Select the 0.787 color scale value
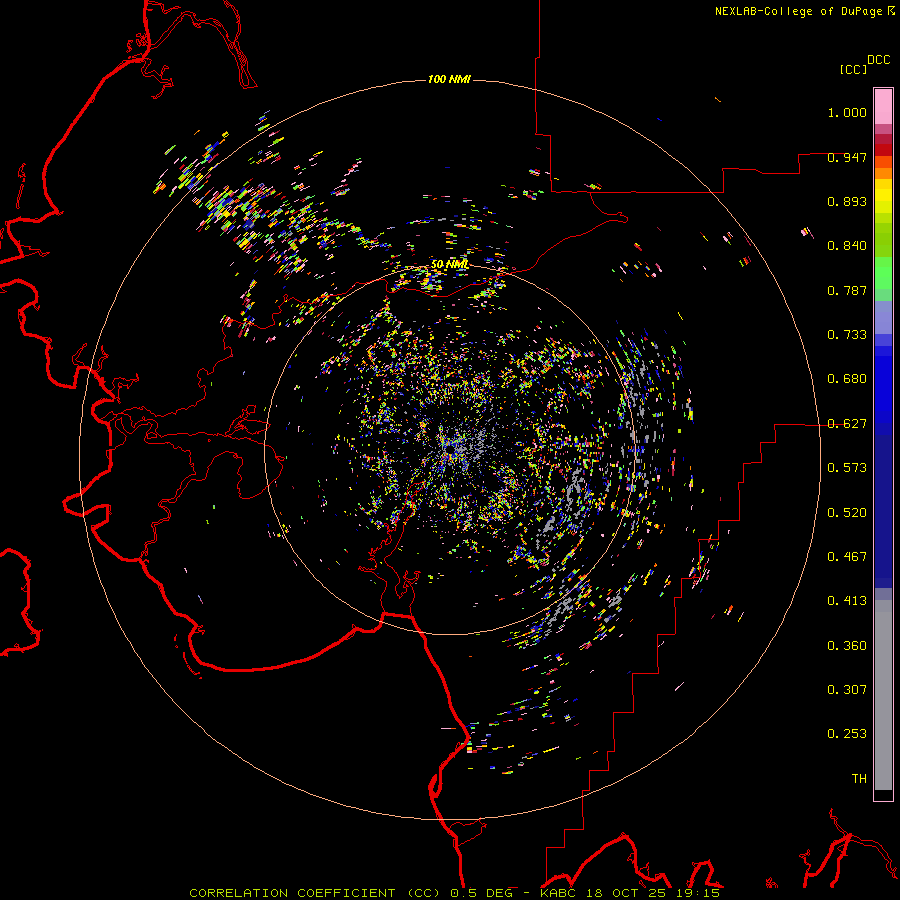 point(847,290)
